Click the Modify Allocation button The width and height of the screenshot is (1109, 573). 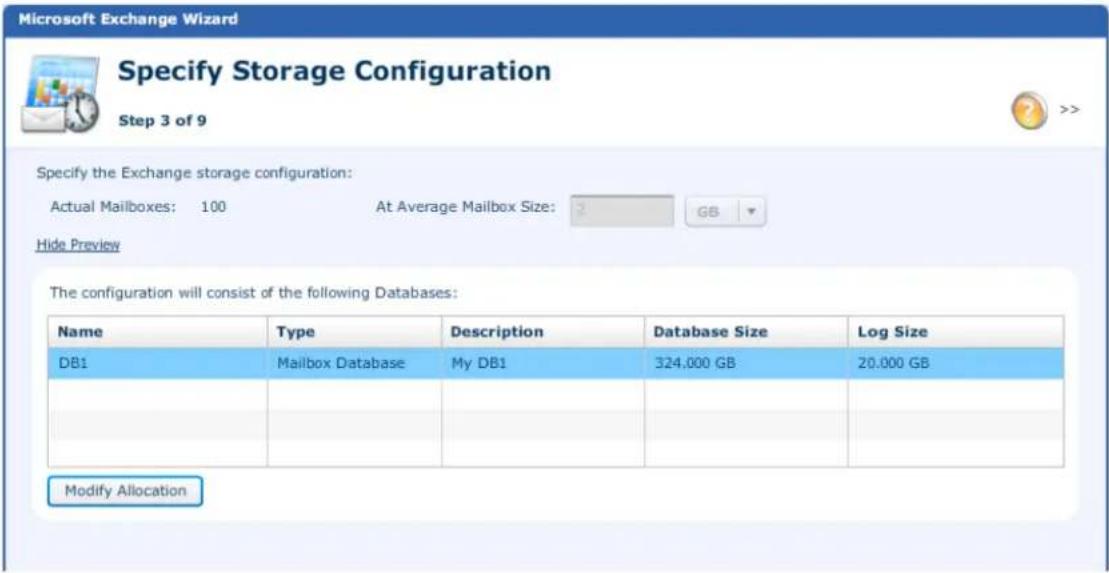[x=125, y=491]
